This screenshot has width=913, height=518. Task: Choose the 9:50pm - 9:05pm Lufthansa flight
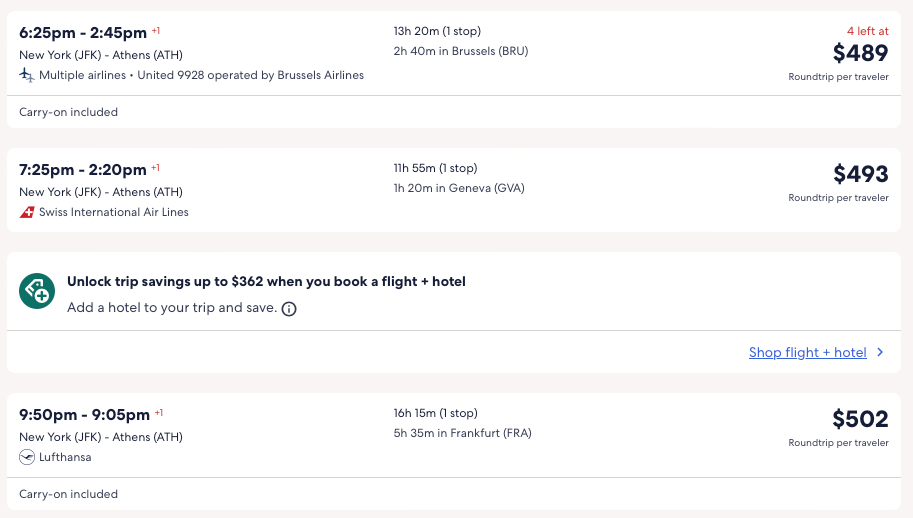(84, 414)
